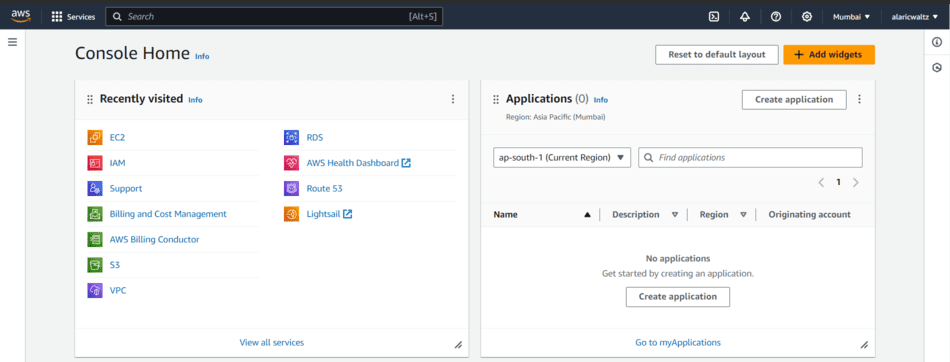Click the Info link beside Console Home
Image resolution: width=950 pixels, height=362 pixels.
(202, 56)
